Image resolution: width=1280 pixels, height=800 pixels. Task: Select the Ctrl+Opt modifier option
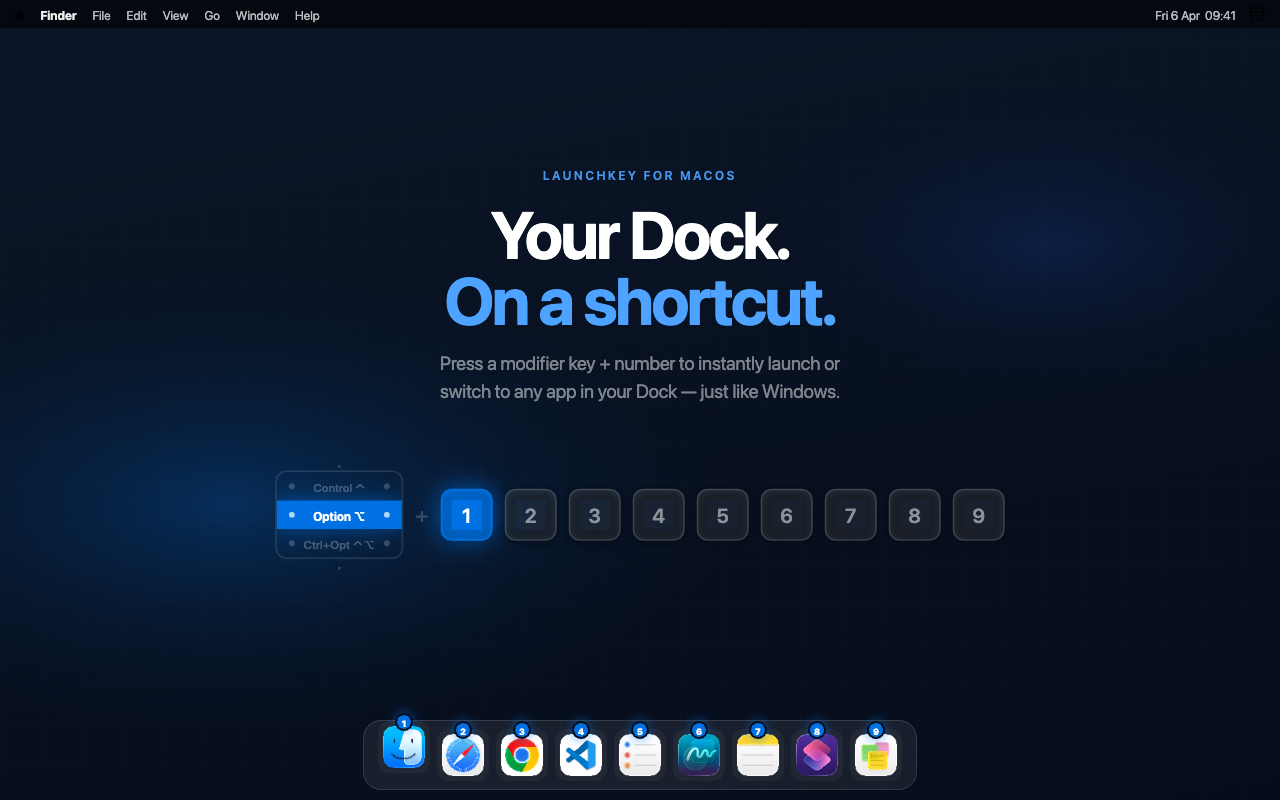[339, 544]
